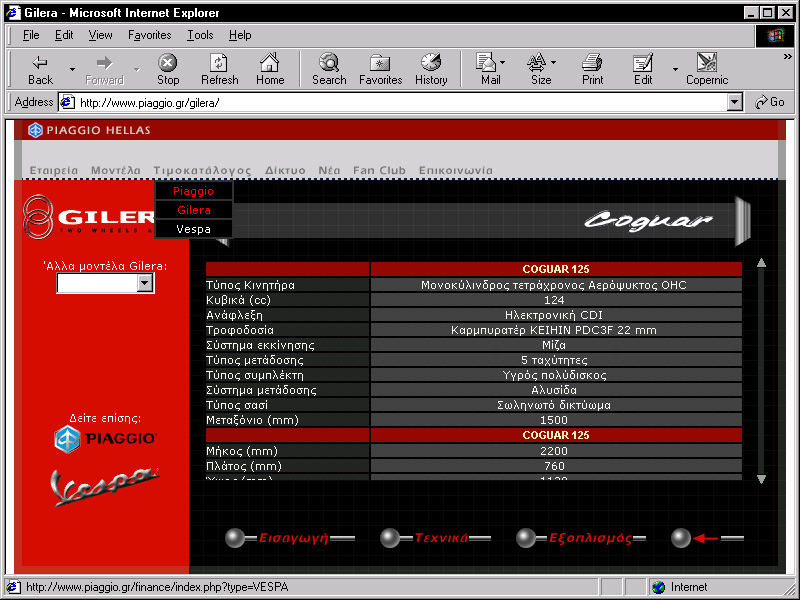
Task: Open the Edit button dropdown arrow
Action: pyautogui.click(x=676, y=69)
